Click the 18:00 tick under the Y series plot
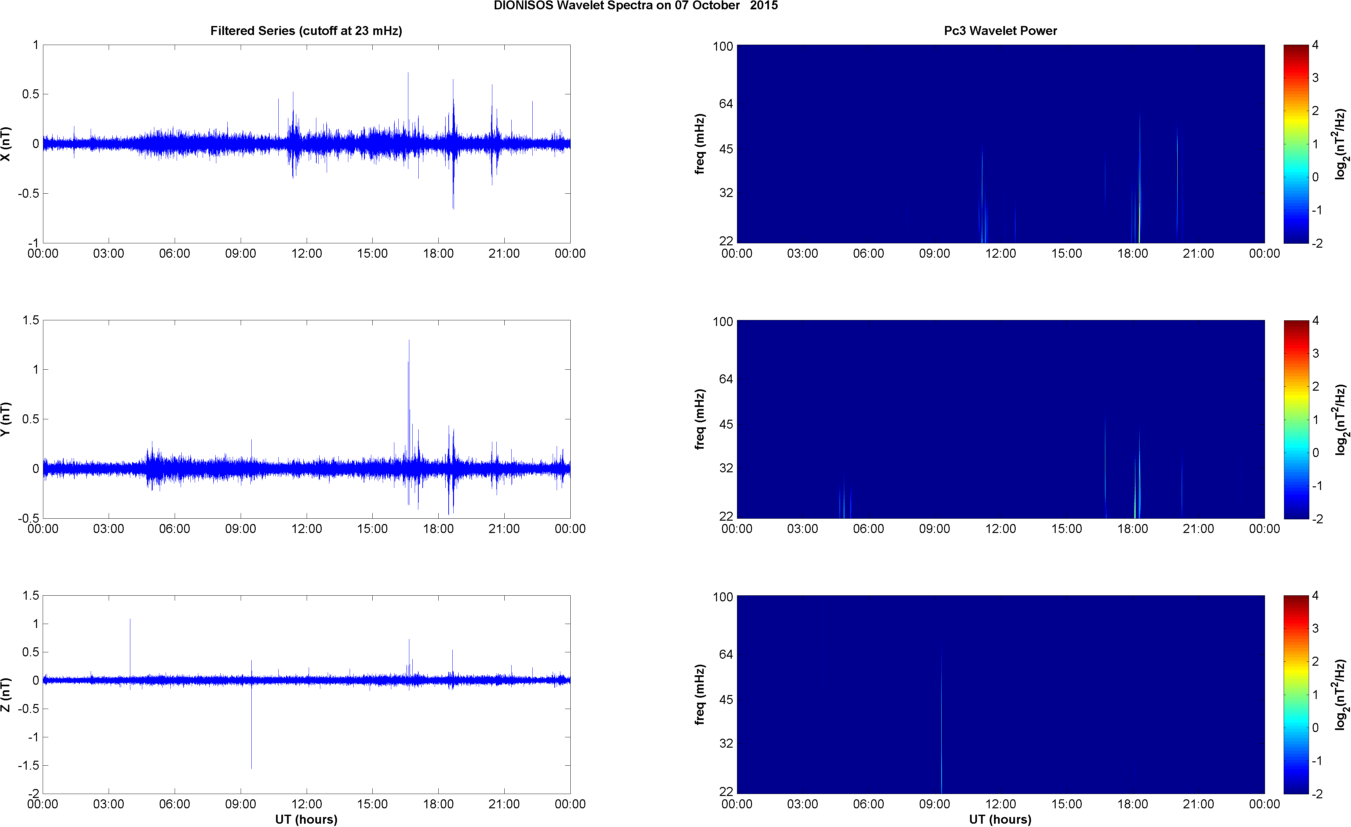Screen dimensions: 1351x827 pos(438,529)
